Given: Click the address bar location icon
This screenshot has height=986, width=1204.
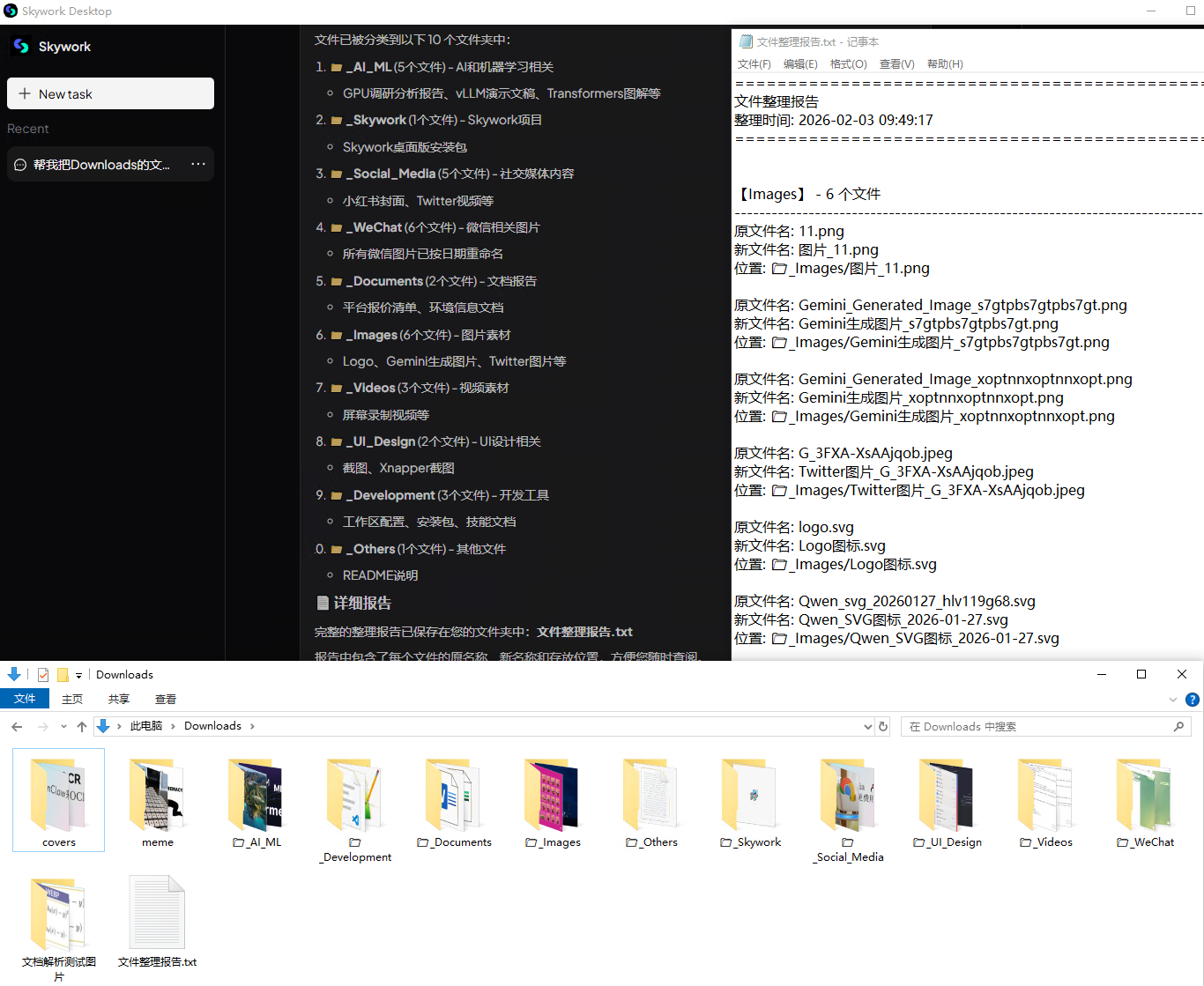Looking at the screenshot, I should click(x=103, y=726).
